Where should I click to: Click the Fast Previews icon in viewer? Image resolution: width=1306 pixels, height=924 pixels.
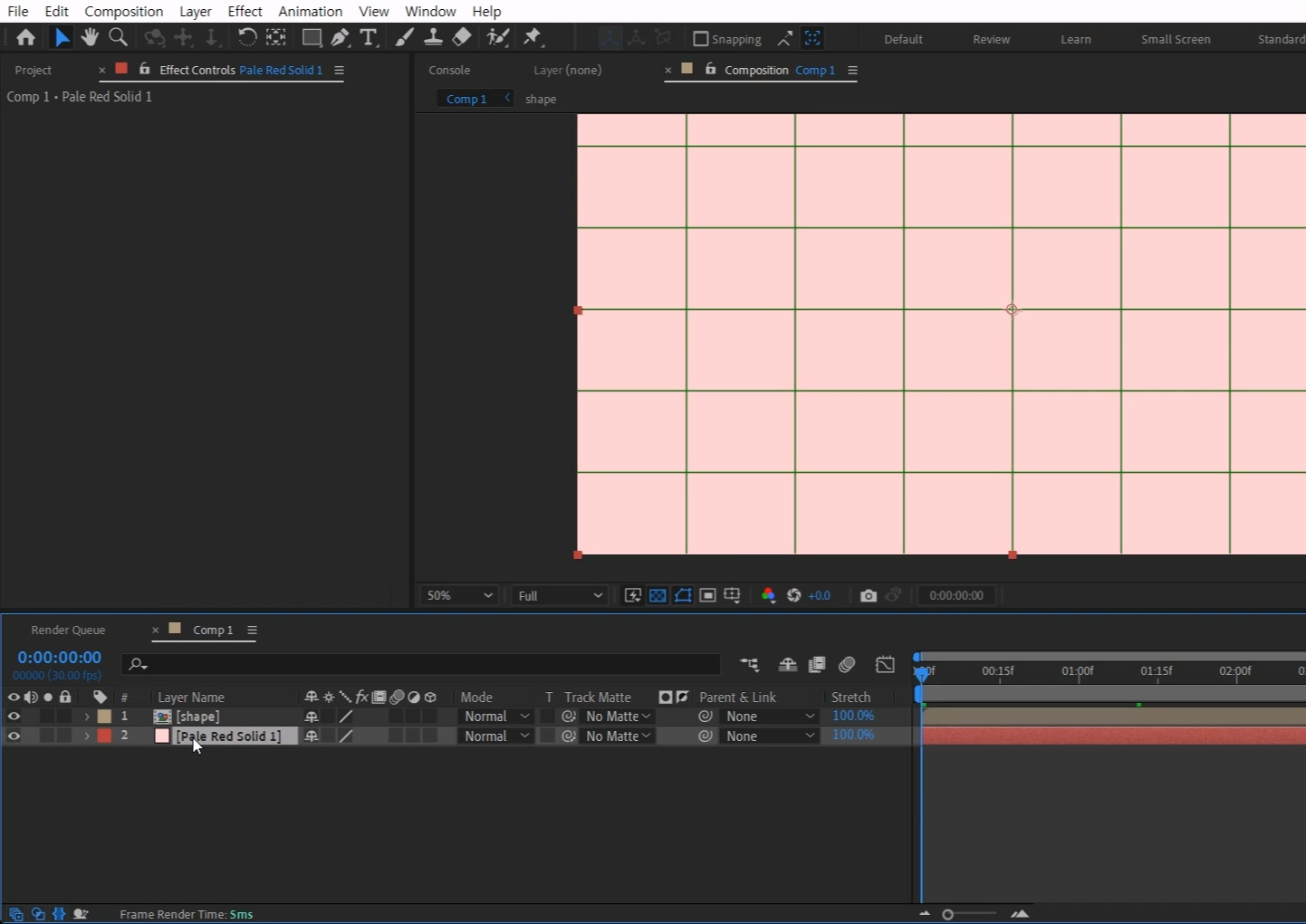[633, 595]
